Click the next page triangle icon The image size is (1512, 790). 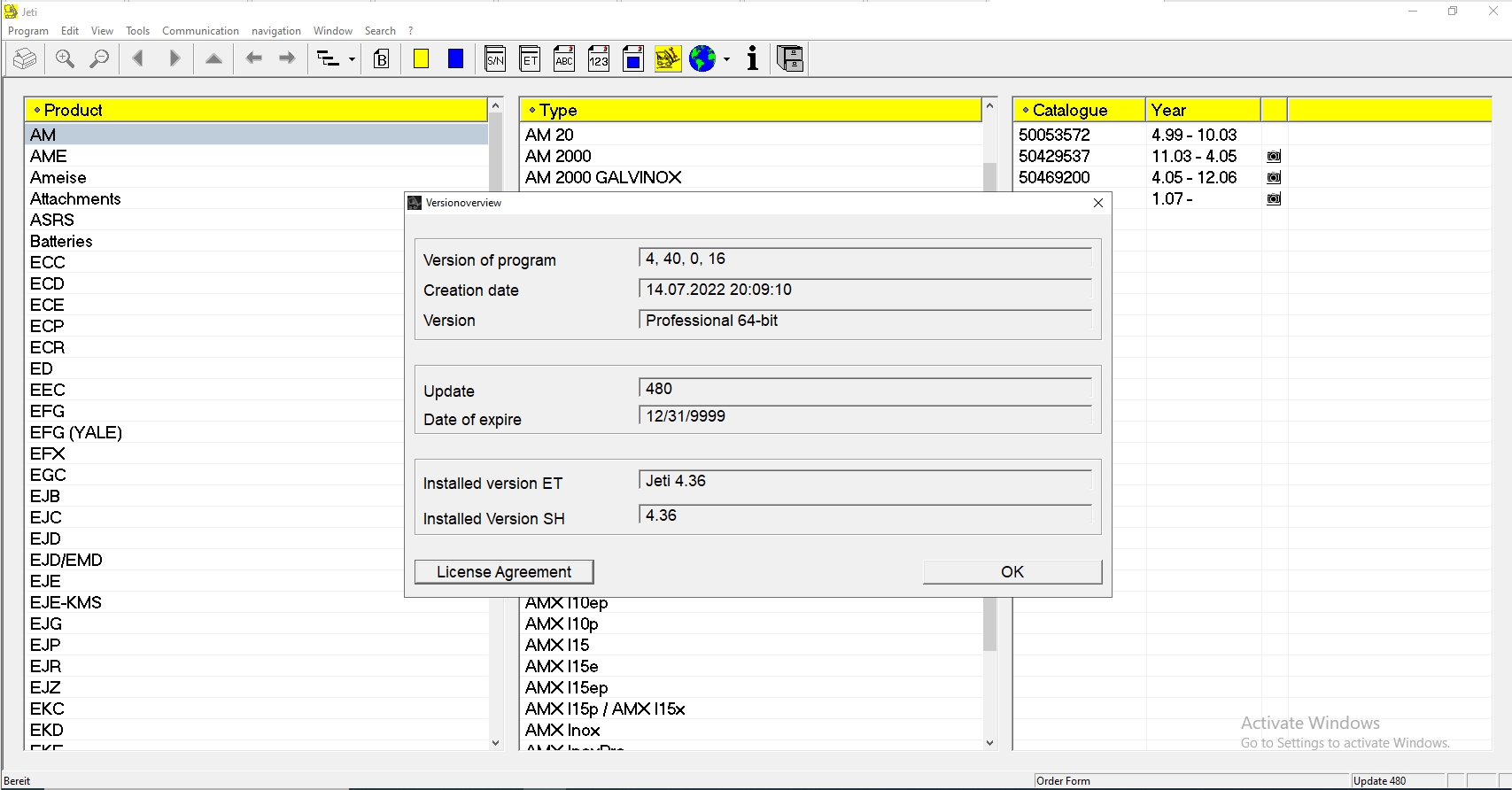[174, 59]
